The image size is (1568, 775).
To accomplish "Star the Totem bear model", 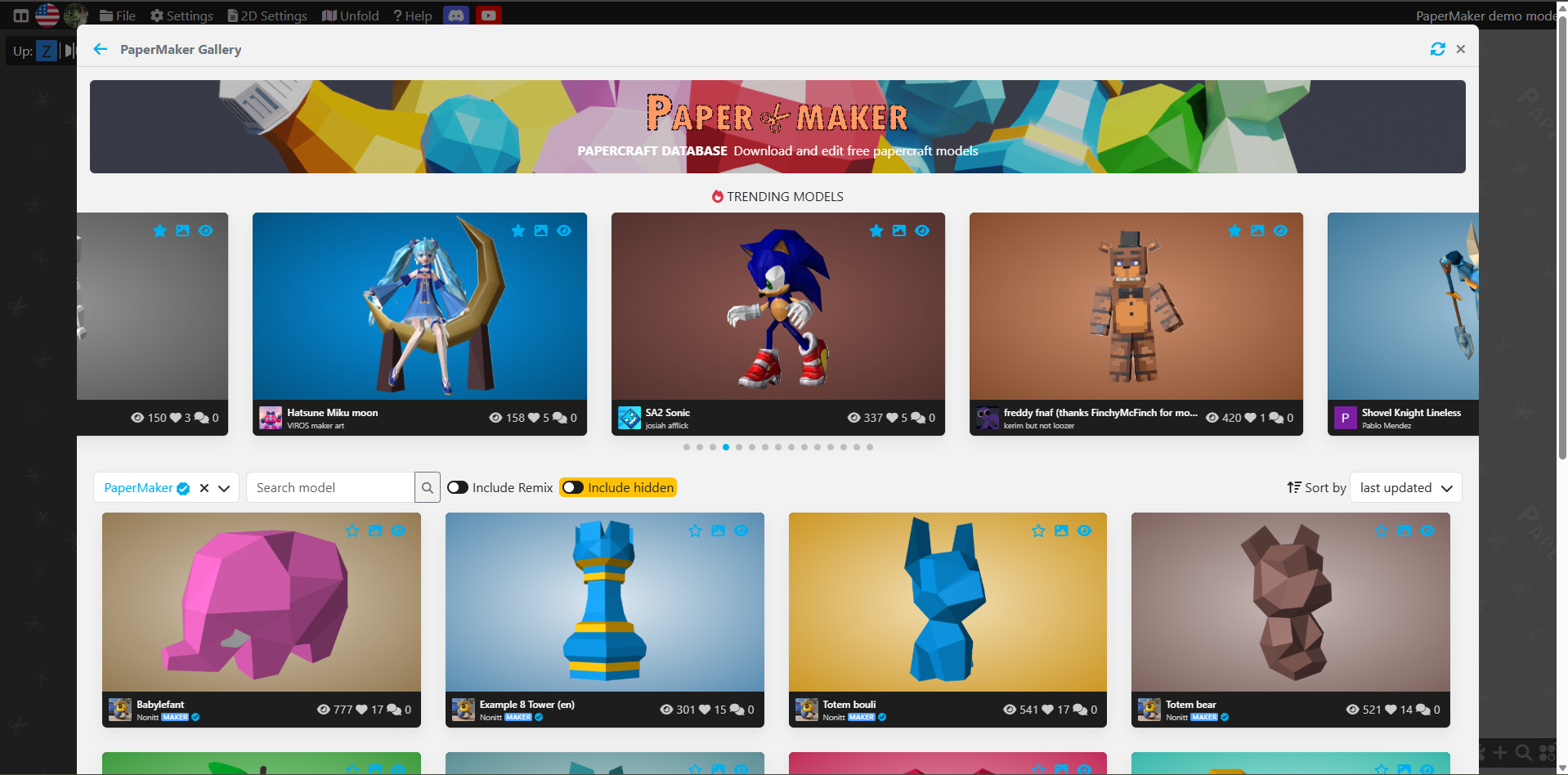I will 1381,531.
